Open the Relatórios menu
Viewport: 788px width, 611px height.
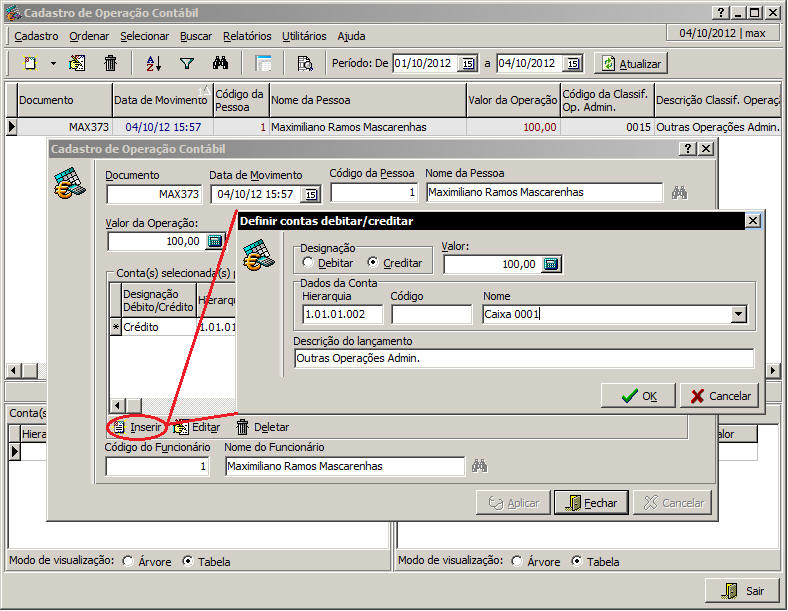(x=247, y=35)
